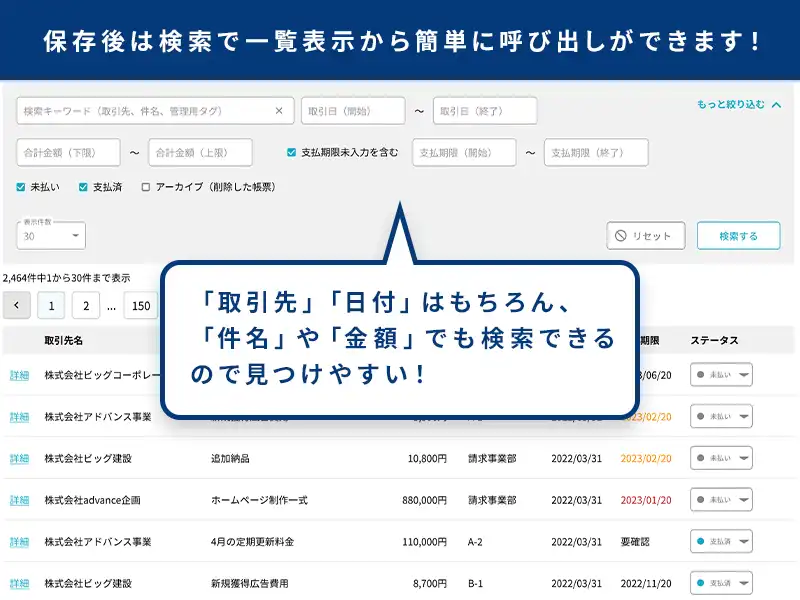Jump to page 150 of results

(141, 306)
